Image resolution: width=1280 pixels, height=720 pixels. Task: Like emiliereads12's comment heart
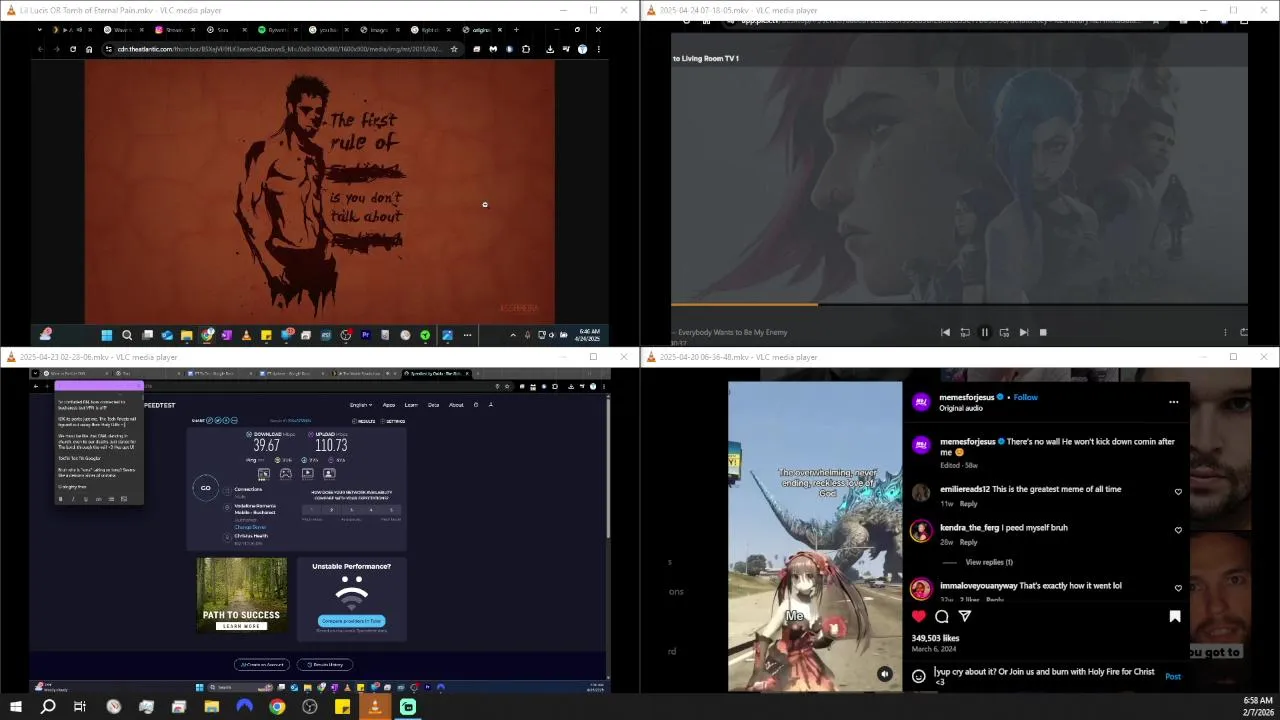[x=1178, y=492]
